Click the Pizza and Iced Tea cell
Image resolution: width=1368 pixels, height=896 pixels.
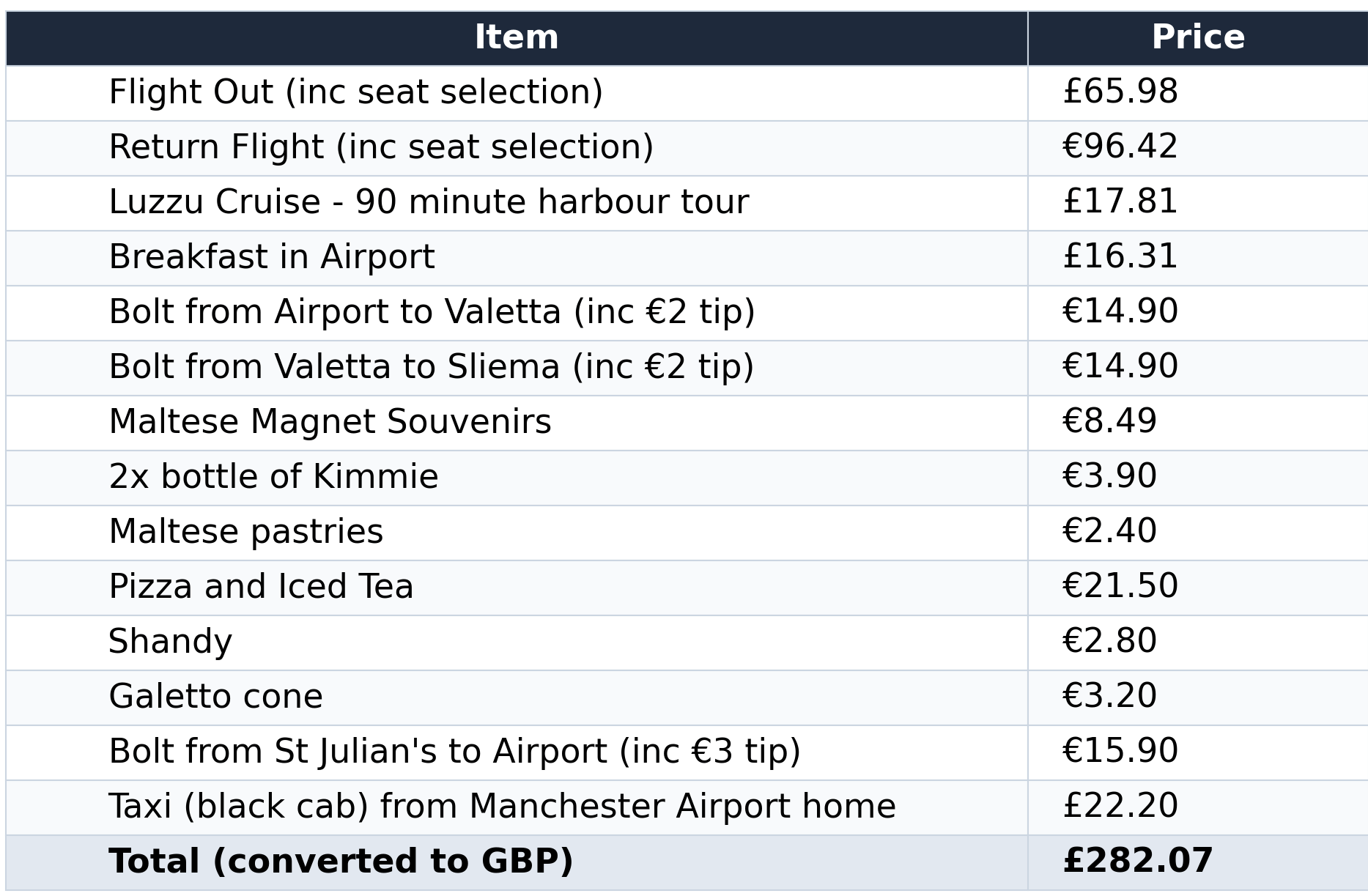[x=517, y=588]
